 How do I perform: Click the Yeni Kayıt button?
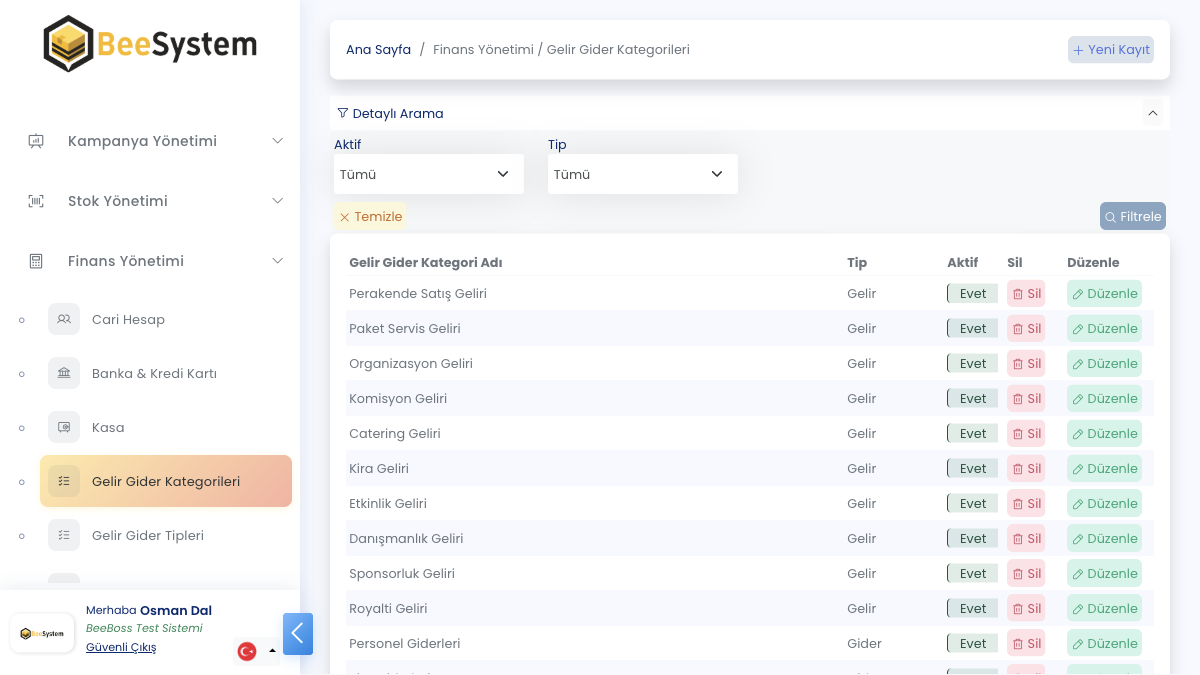point(1111,50)
